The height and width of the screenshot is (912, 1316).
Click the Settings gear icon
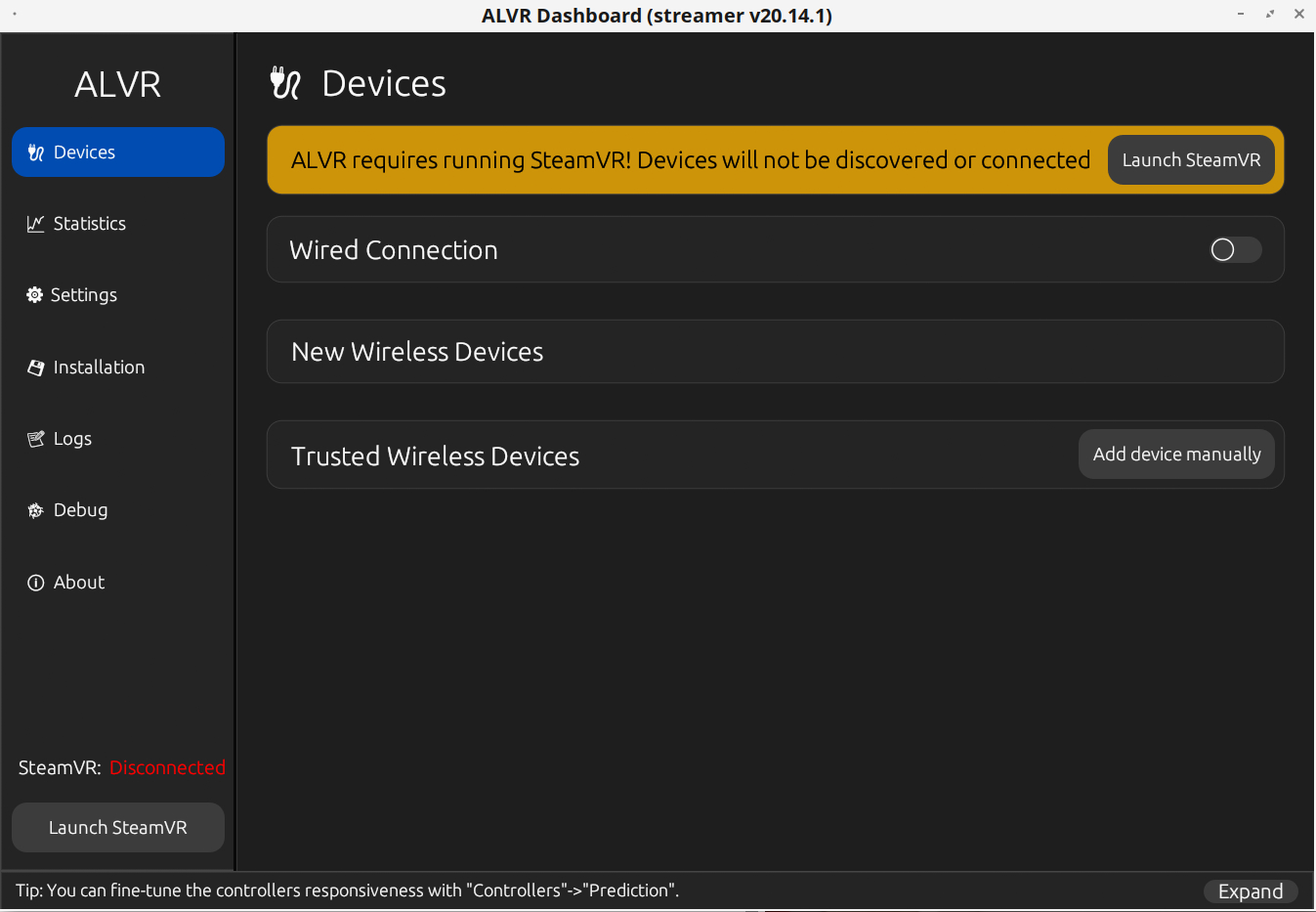[35, 295]
